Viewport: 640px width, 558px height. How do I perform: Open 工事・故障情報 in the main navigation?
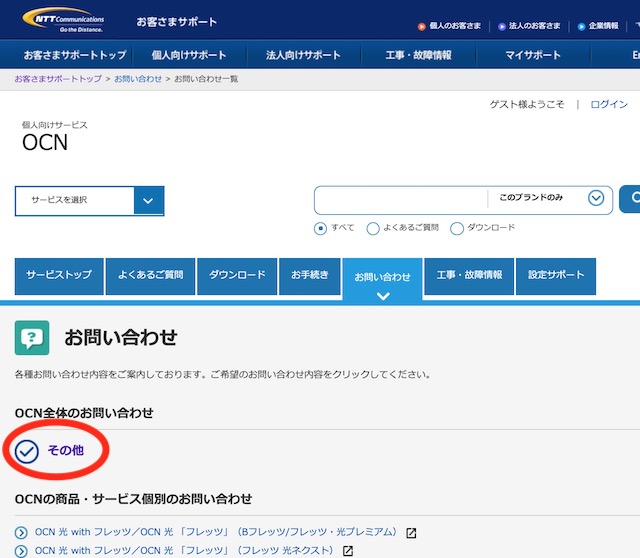pos(418,55)
